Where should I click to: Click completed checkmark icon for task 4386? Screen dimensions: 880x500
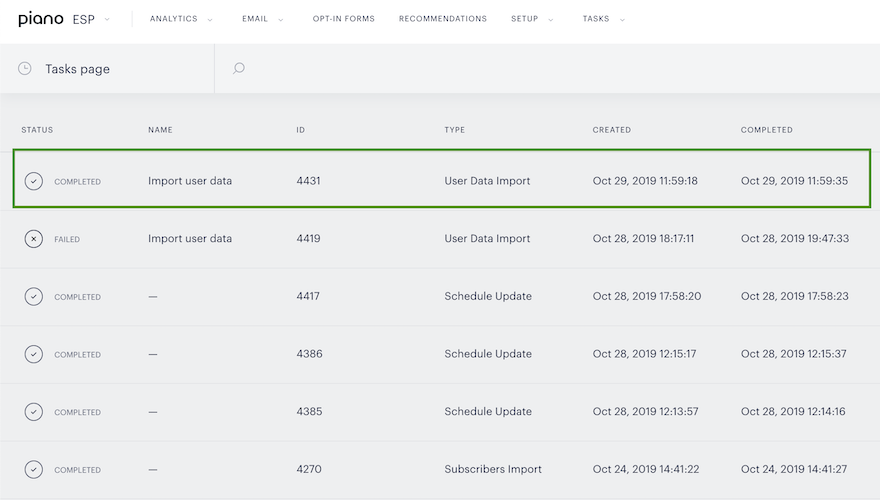tap(34, 354)
